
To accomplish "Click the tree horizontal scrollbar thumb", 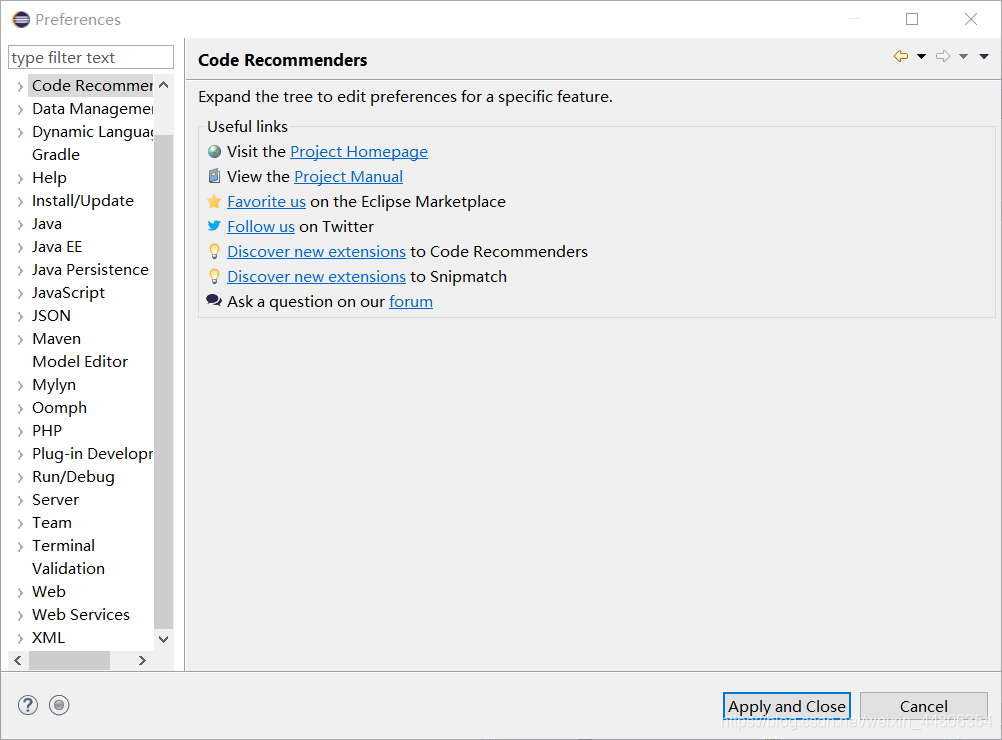I will [x=69, y=660].
